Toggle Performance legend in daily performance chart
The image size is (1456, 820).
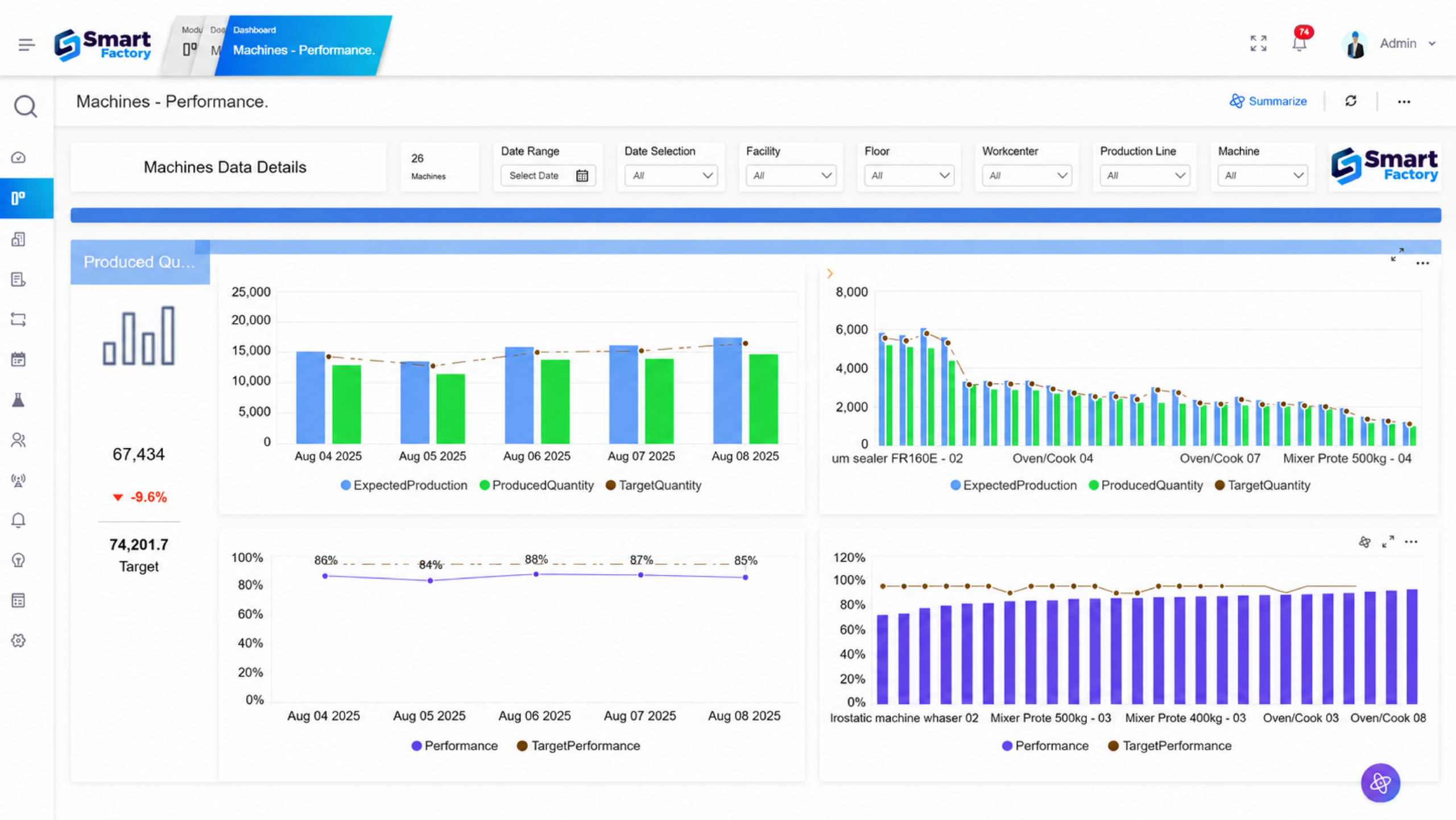tap(454, 746)
